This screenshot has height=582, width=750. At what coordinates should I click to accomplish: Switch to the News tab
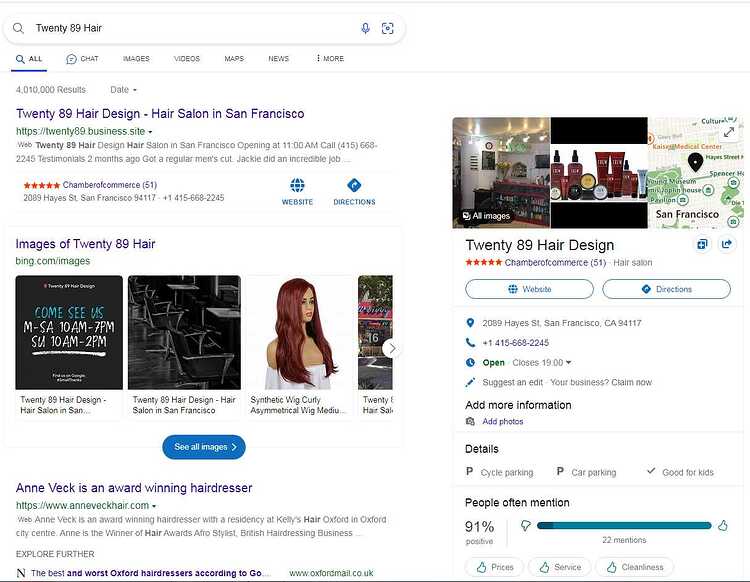[278, 59]
